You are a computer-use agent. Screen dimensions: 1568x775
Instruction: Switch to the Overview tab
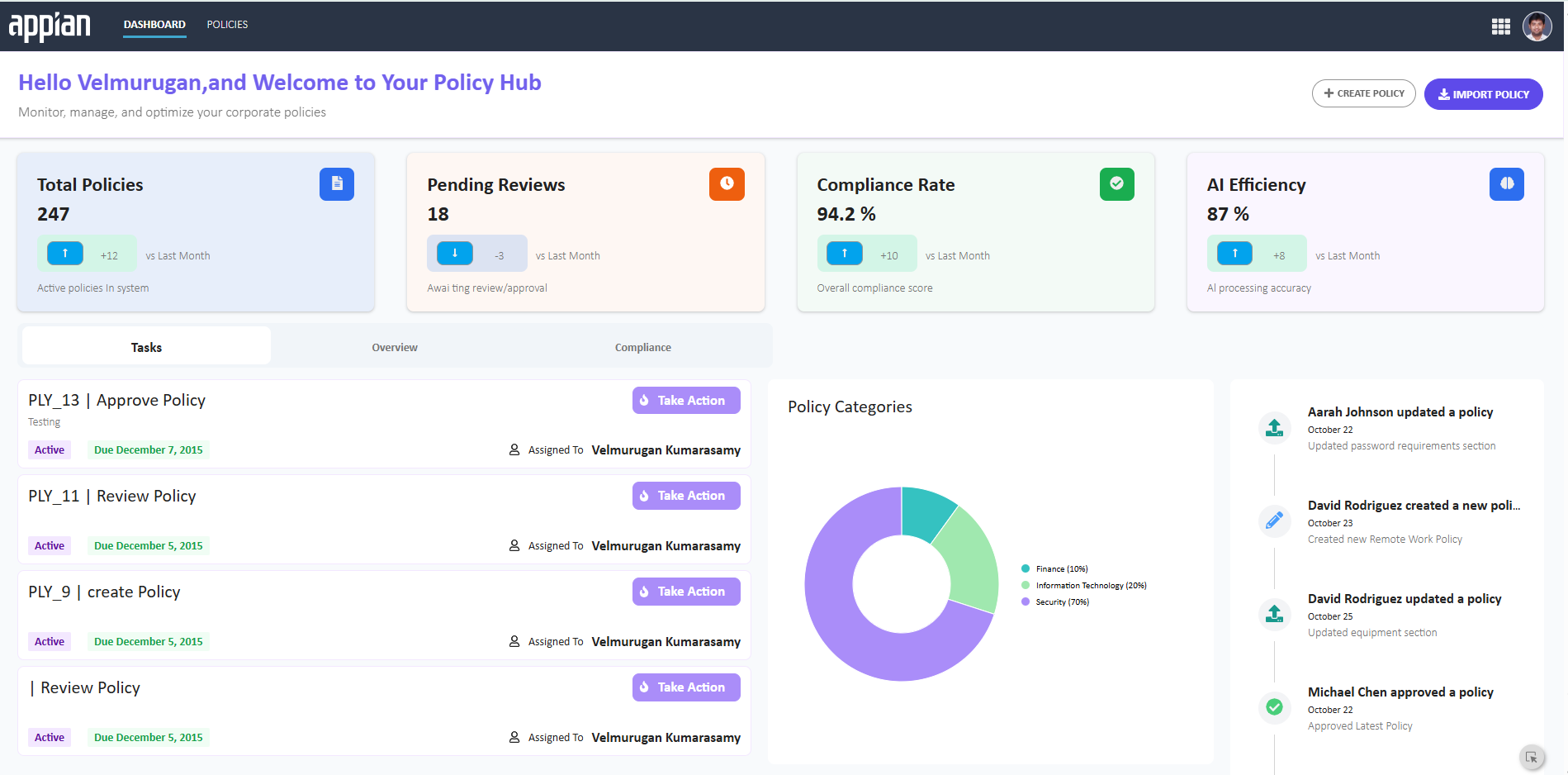click(395, 347)
